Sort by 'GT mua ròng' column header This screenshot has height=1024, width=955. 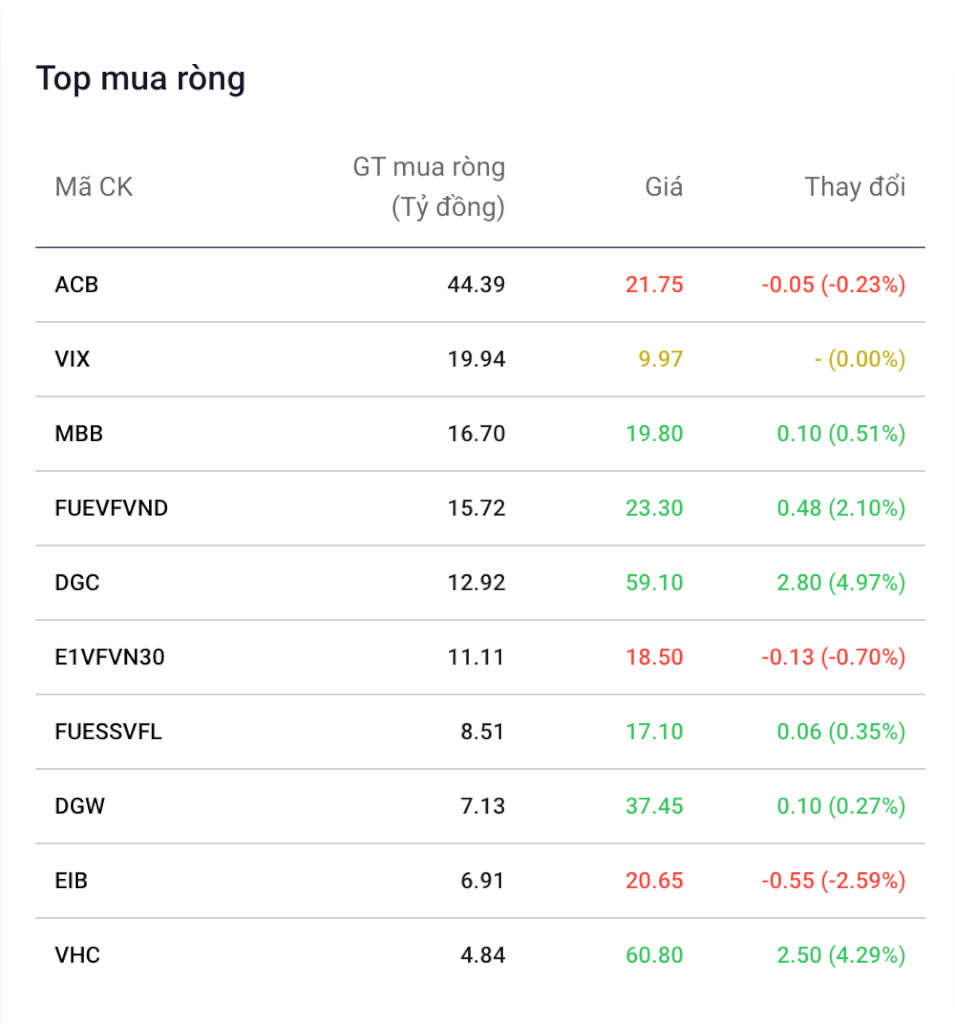[x=429, y=187]
